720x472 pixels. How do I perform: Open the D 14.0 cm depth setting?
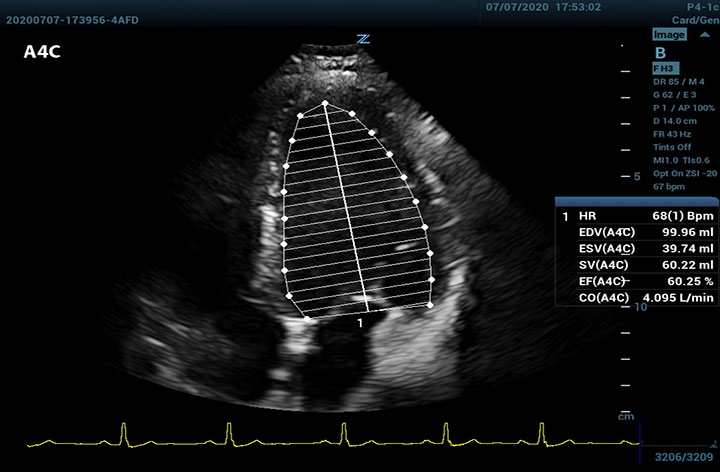(x=676, y=120)
